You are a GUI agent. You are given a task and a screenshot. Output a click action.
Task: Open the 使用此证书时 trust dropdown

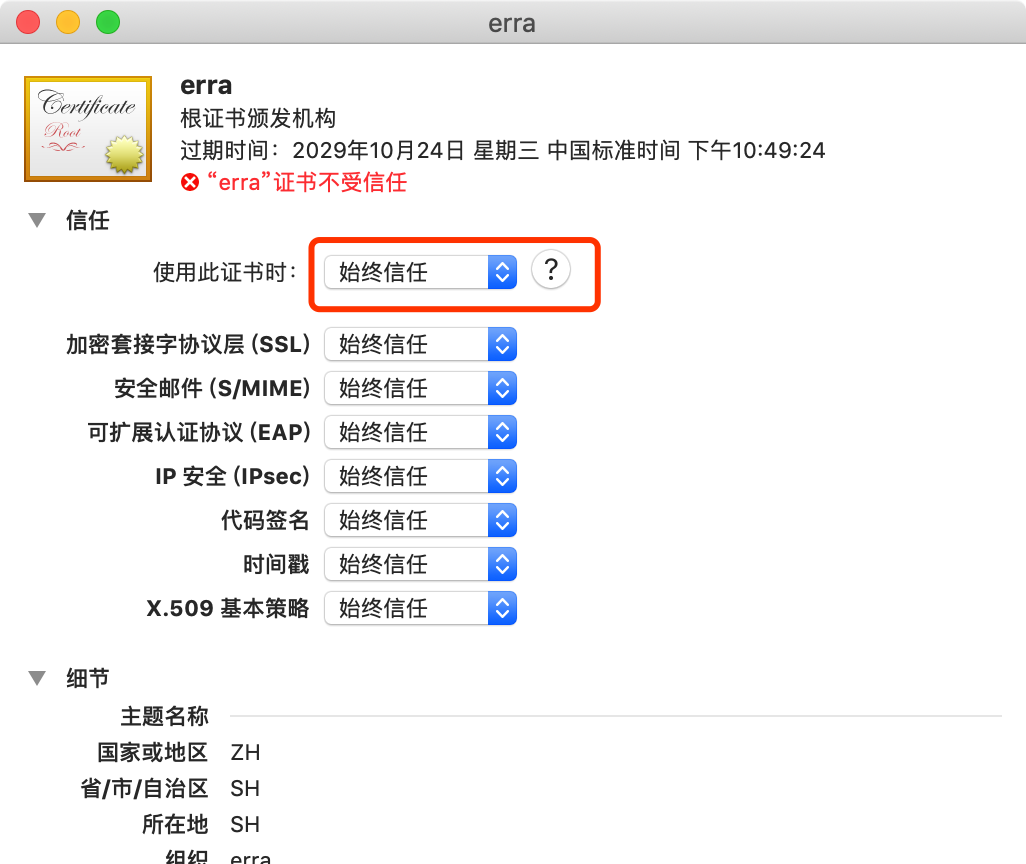click(420, 272)
